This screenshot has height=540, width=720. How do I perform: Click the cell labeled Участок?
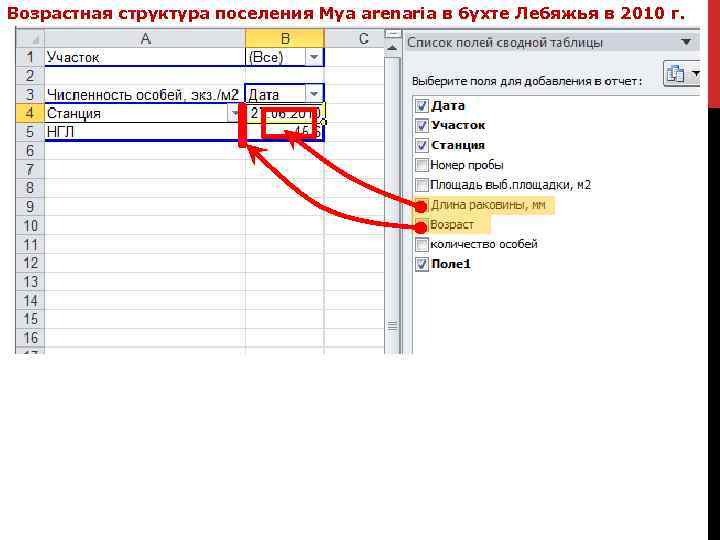click(145, 57)
